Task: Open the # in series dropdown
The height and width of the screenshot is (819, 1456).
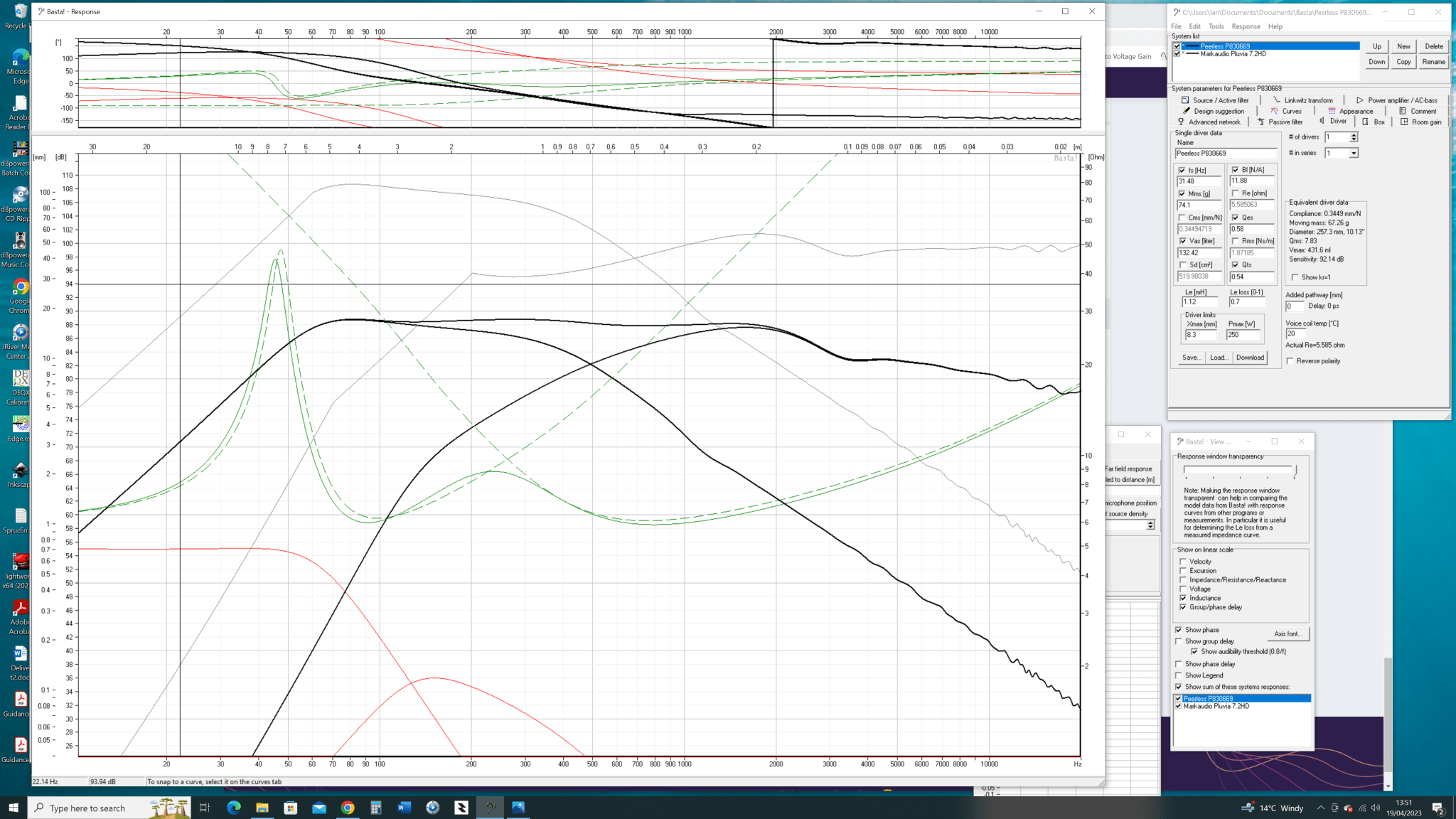Action: 1353,154
